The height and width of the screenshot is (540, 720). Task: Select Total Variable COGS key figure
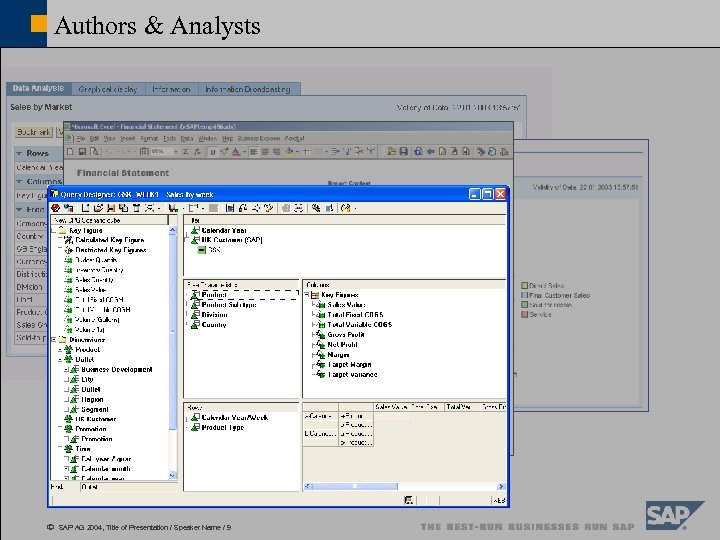360,325
